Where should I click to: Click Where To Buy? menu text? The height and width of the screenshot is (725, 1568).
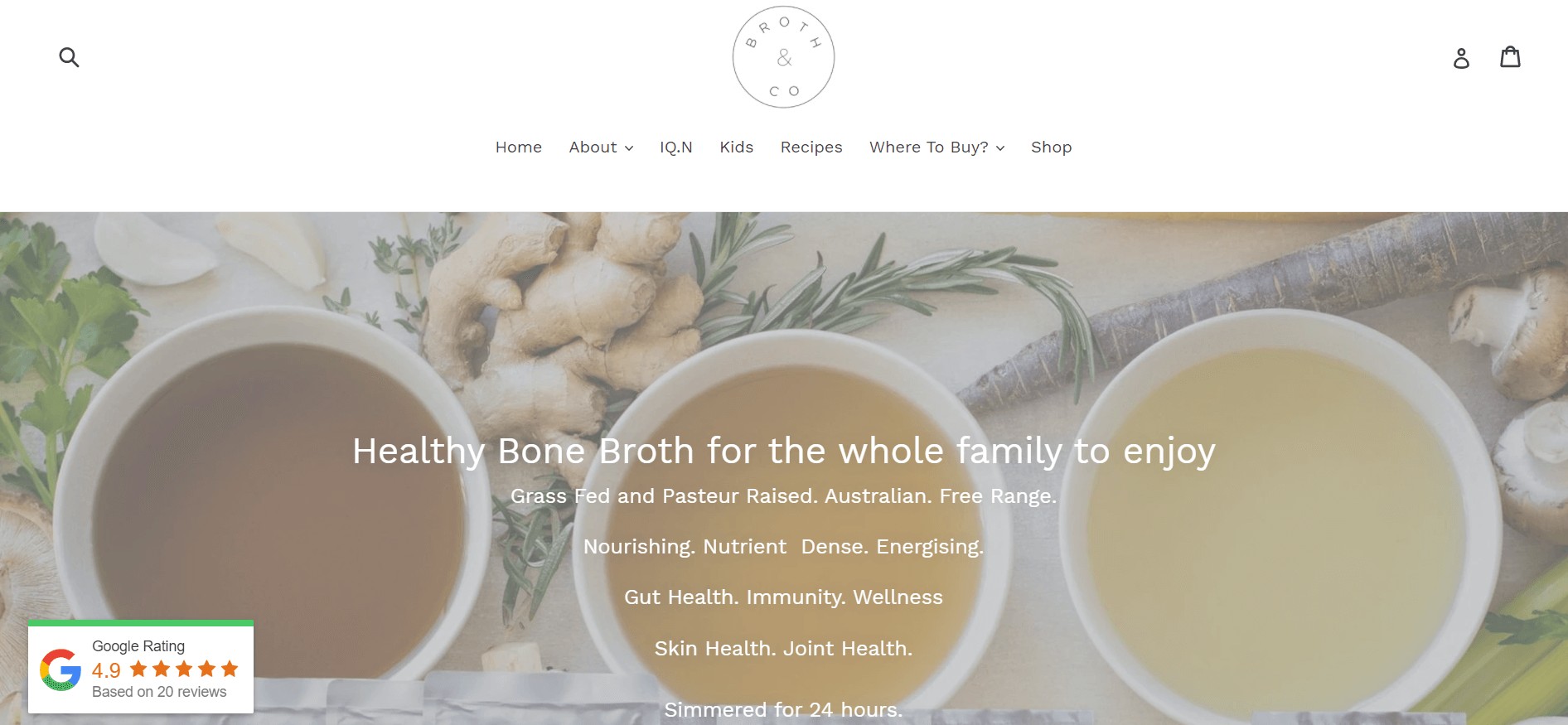[929, 147]
